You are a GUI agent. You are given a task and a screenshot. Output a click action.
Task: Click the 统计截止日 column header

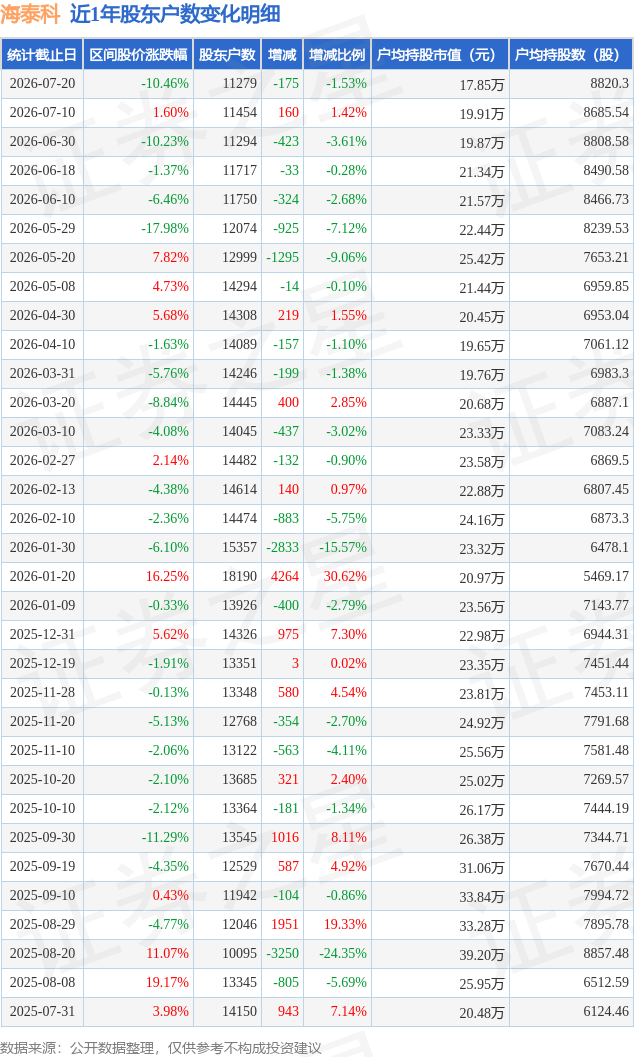(x=42, y=55)
